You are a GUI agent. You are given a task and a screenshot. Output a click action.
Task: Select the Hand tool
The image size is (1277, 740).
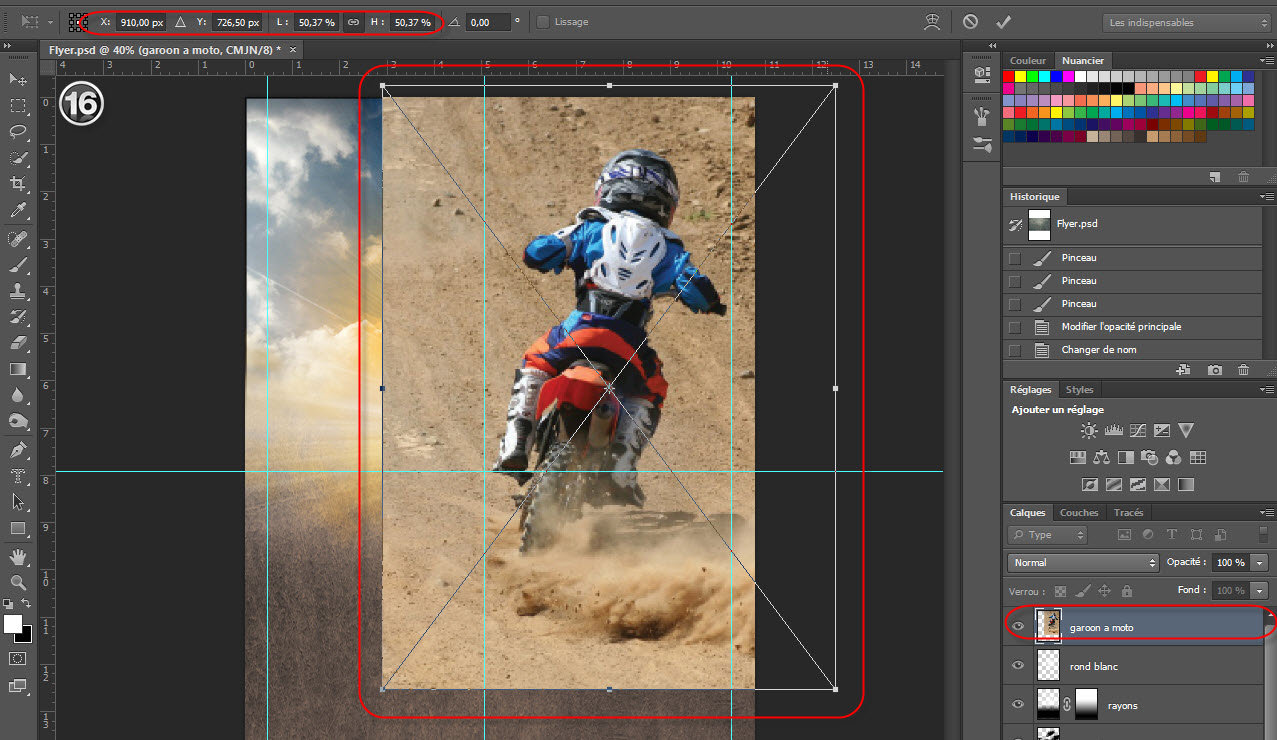pyautogui.click(x=18, y=556)
